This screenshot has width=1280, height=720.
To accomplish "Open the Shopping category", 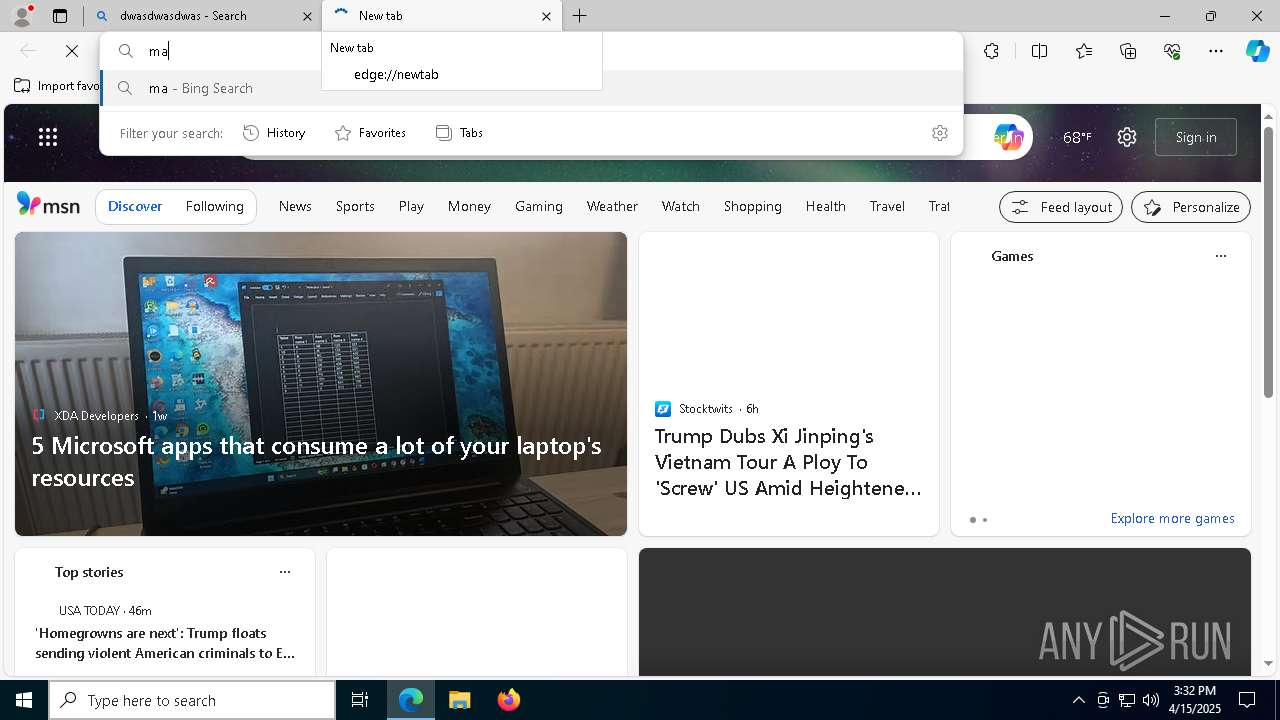I will [x=753, y=206].
